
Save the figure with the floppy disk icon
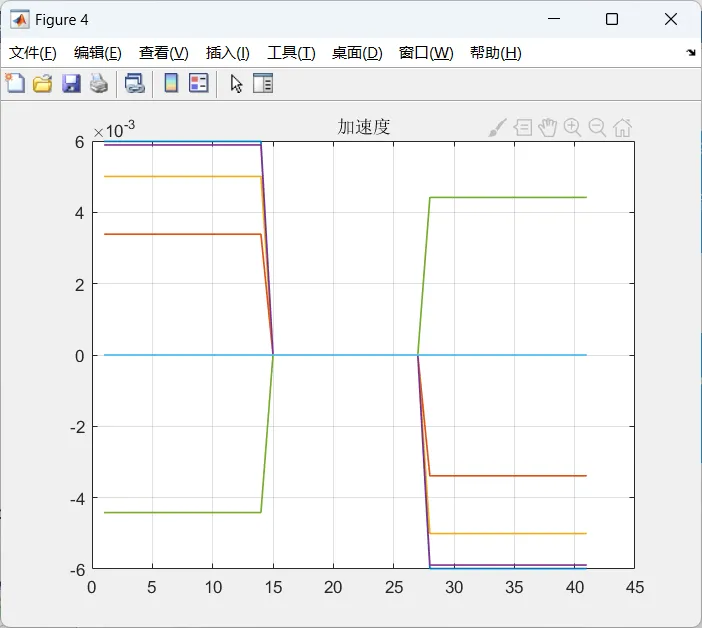(71, 84)
